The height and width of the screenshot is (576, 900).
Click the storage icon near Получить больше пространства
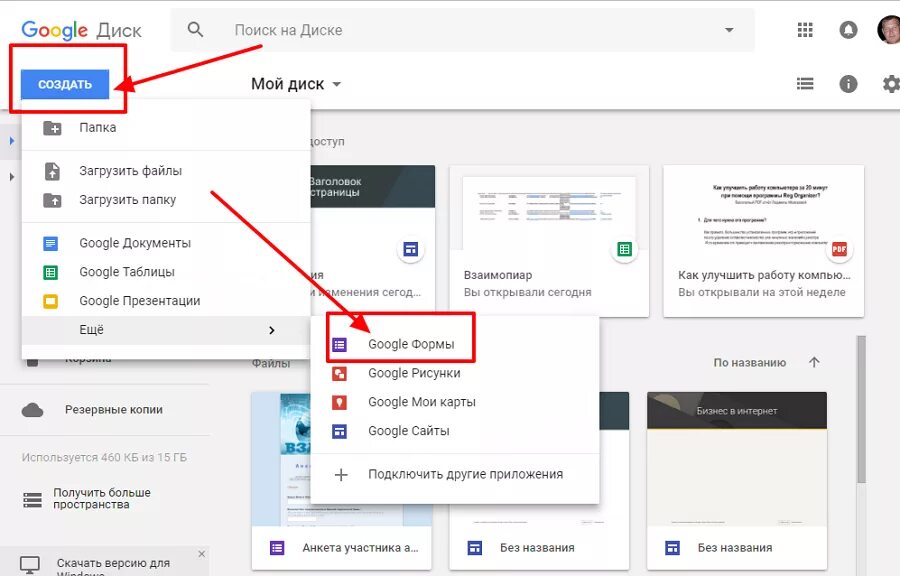(x=32, y=500)
